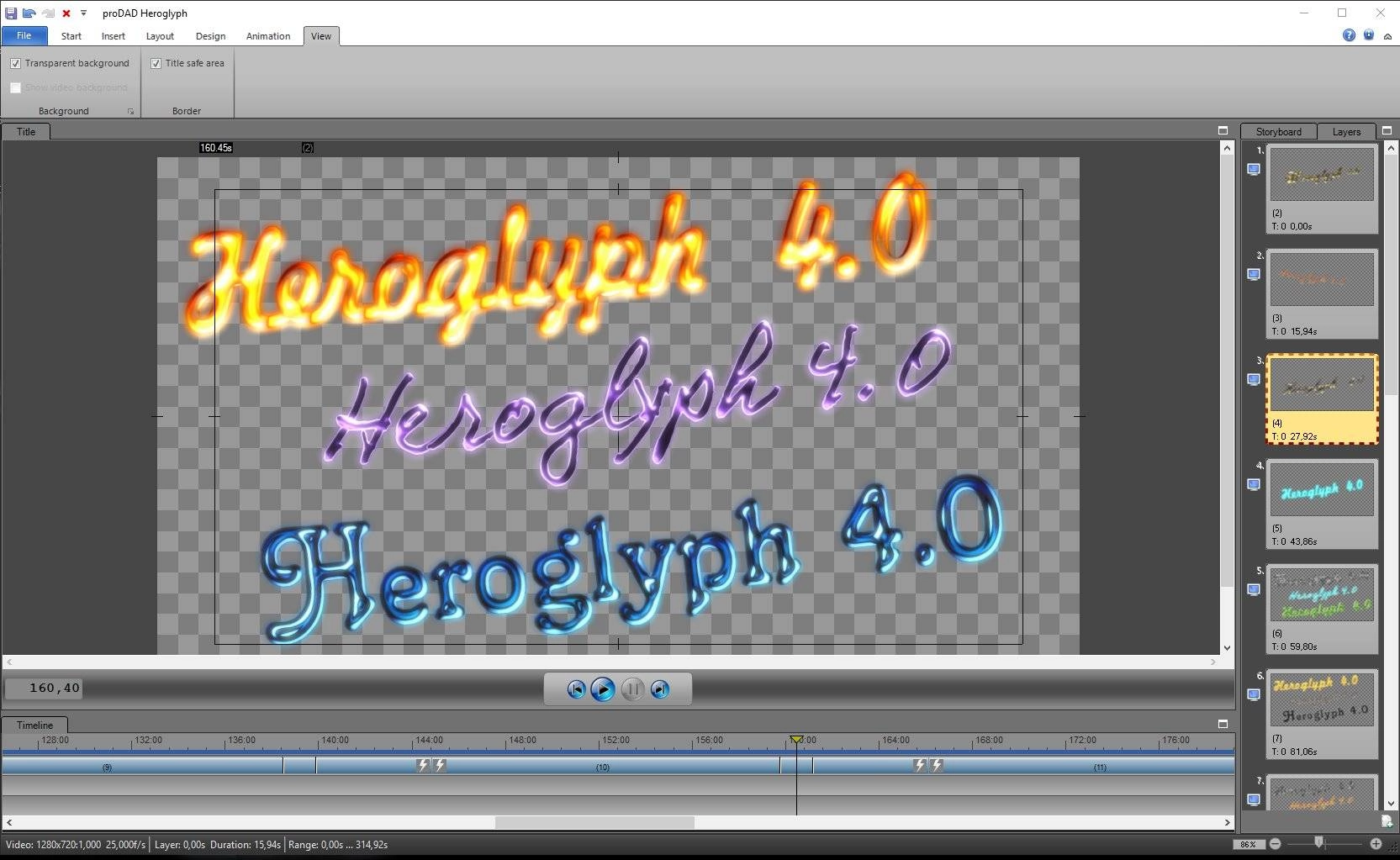1400x860 pixels.
Task: Toggle monitor icon beside storyboard item 7
Action: pyautogui.click(x=1254, y=800)
